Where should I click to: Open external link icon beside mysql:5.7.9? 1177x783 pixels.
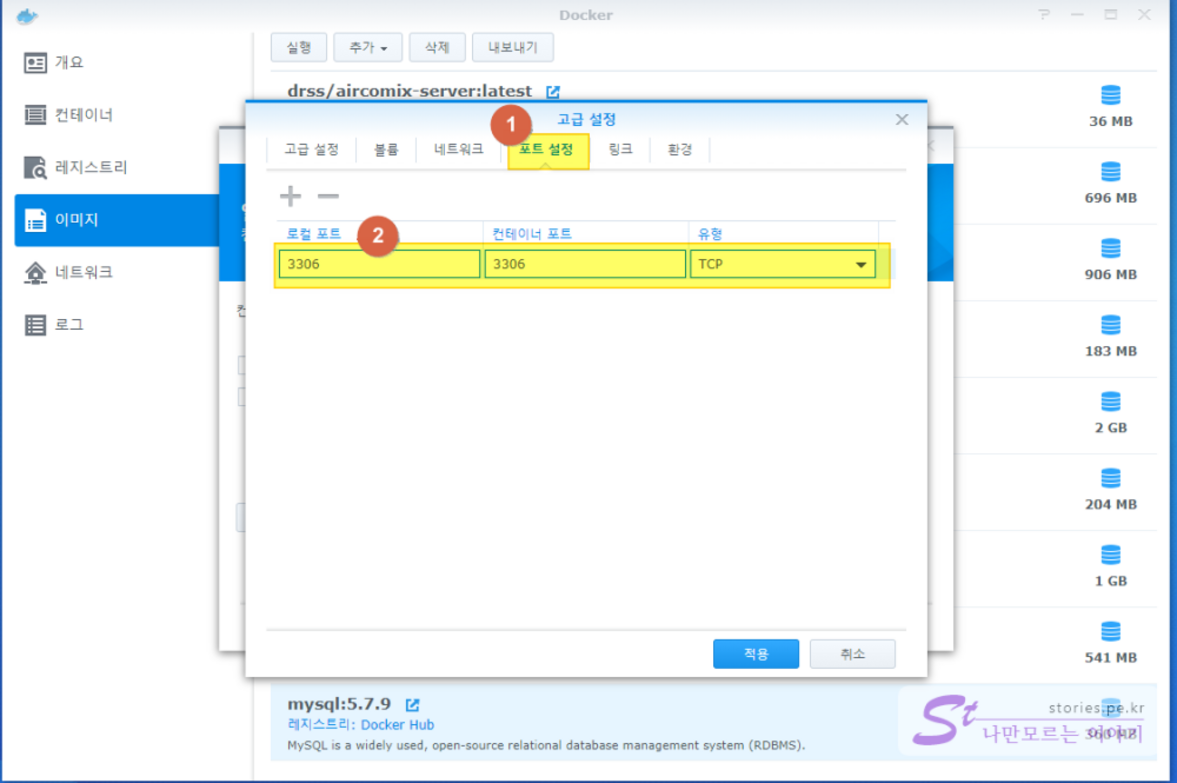412,705
